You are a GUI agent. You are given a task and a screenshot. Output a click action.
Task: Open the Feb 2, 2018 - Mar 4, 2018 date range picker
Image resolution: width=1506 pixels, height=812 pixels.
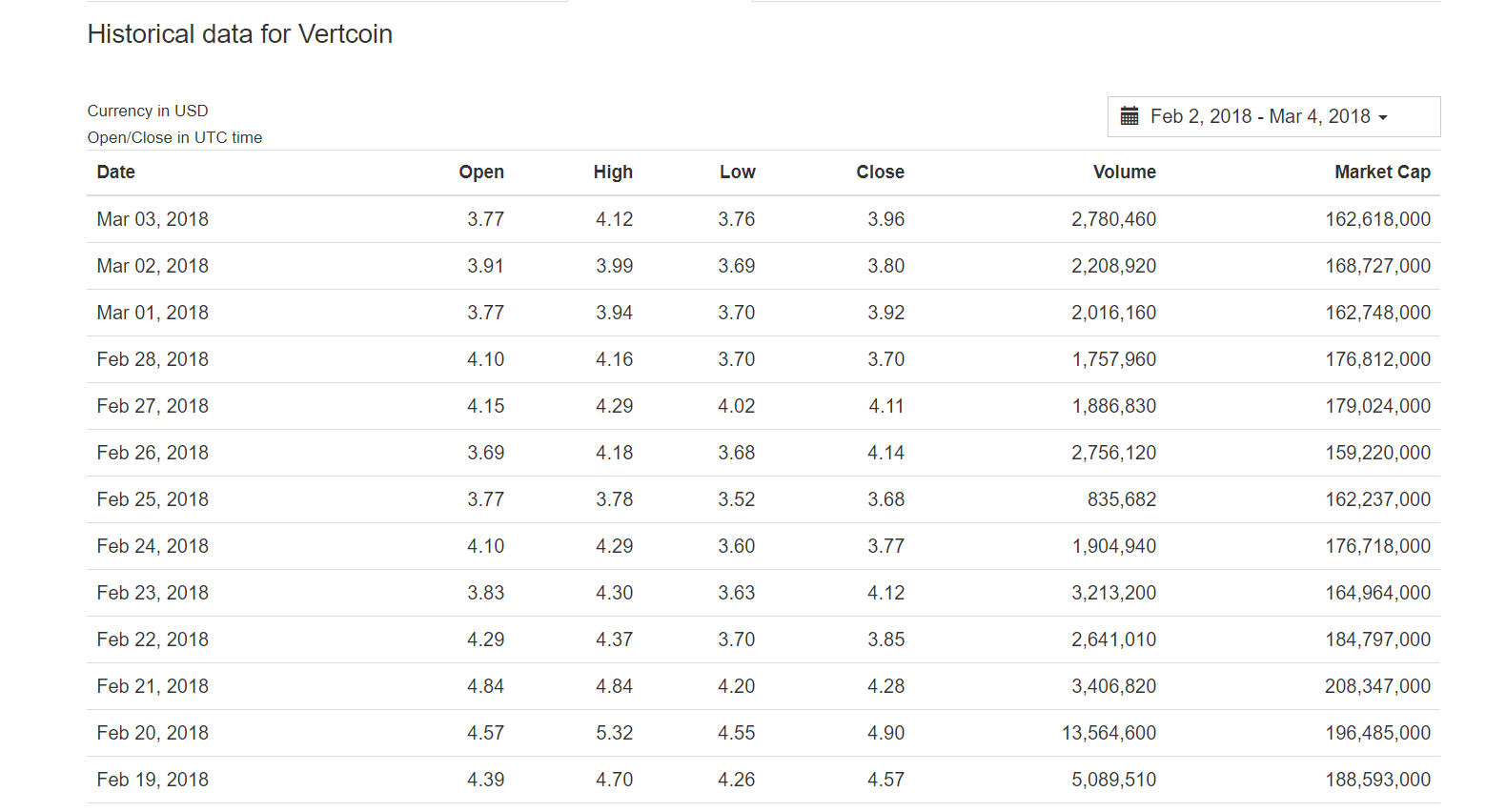point(1273,116)
